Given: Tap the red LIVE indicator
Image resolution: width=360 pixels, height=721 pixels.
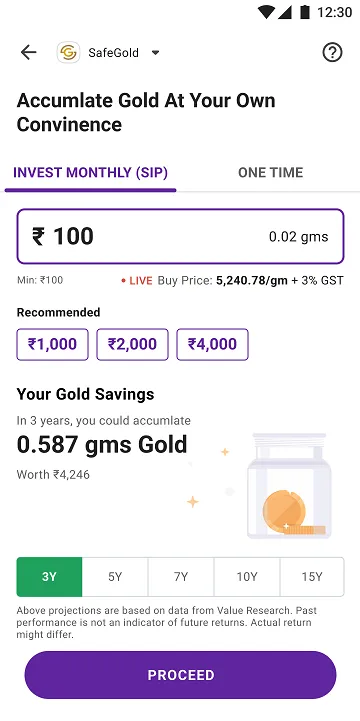Looking at the screenshot, I should [137, 280].
